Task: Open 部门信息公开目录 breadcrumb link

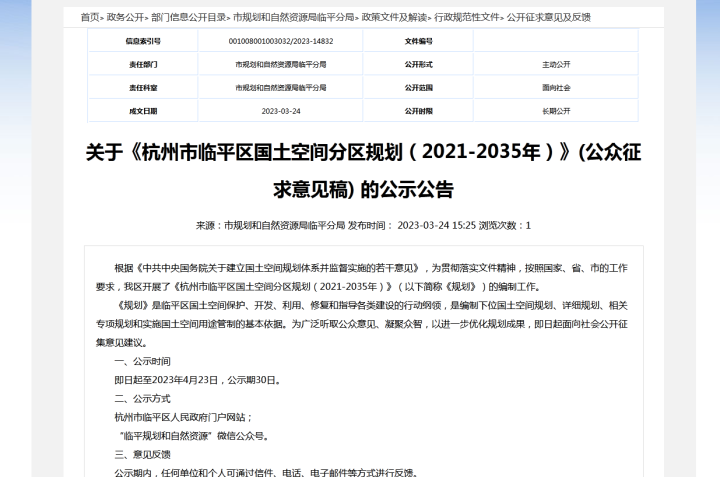Action: click(188, 17)
